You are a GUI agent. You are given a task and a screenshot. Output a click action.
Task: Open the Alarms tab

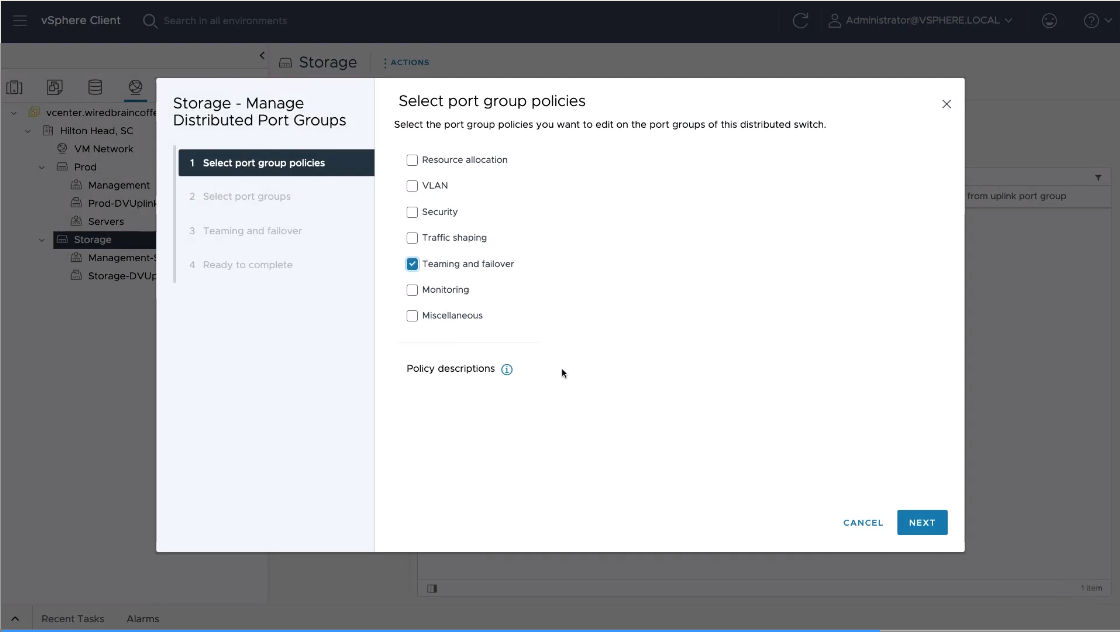(143, 619)
